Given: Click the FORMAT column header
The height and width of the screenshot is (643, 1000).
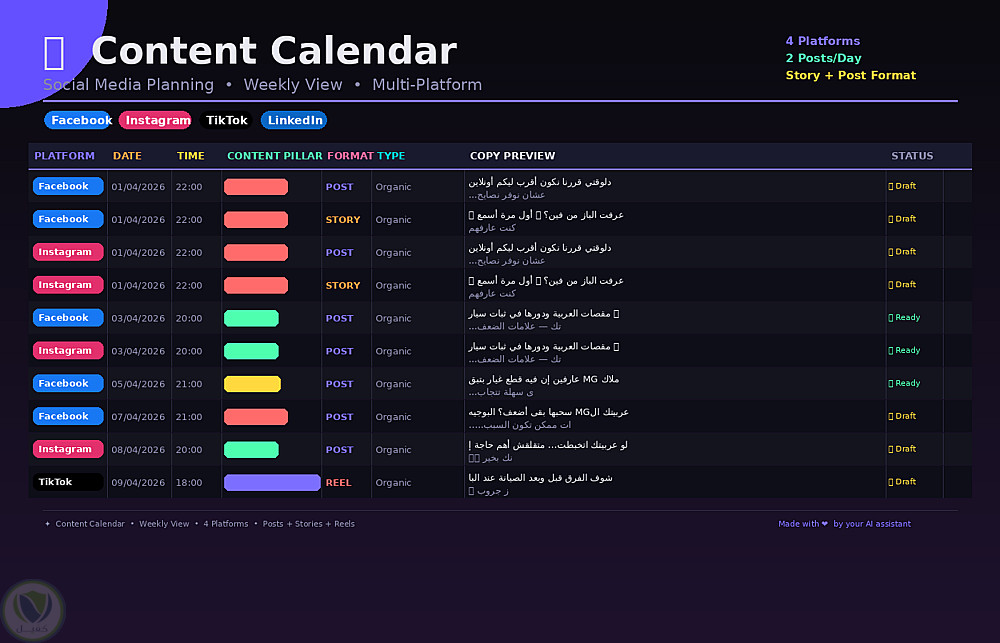Looking at the screenshot, I should [x=350, y=156].
